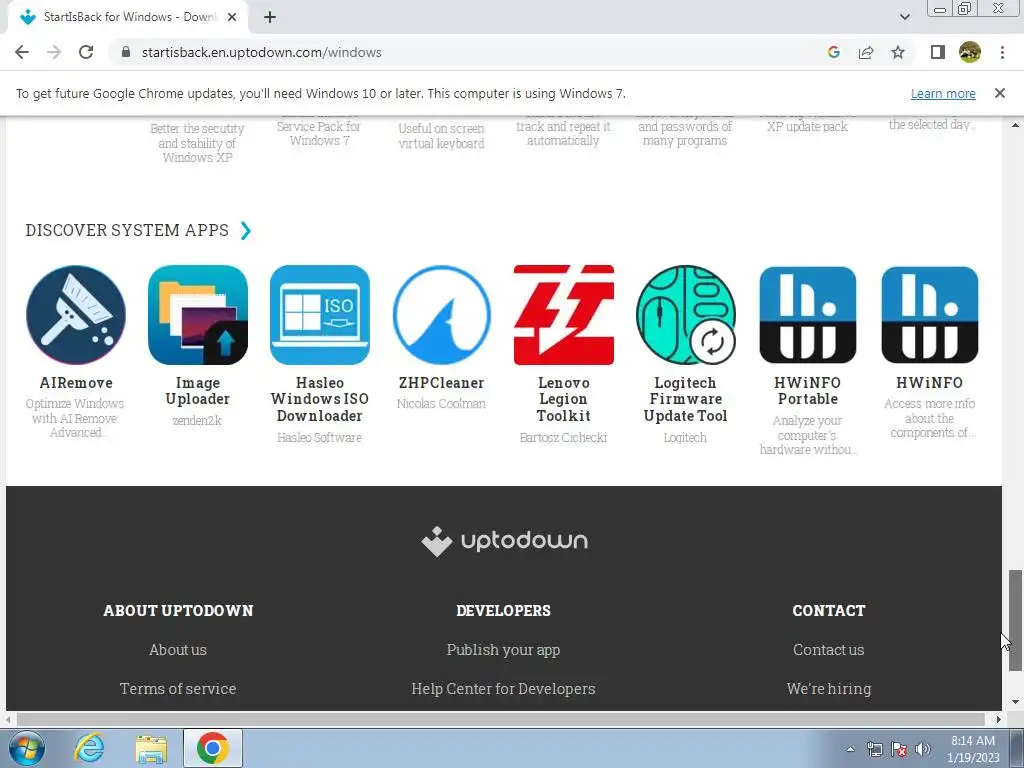This screenshot has width=1024, height=768.
Task: Dismiss the Chrome update notification bar
Action: point(1000,93)
